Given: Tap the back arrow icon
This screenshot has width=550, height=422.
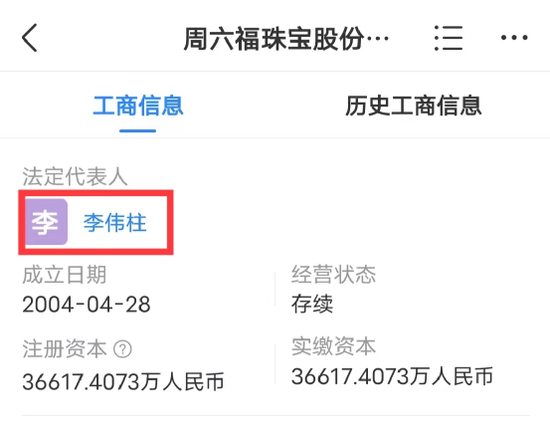Looking at the screenshot, I should point(29,38).
